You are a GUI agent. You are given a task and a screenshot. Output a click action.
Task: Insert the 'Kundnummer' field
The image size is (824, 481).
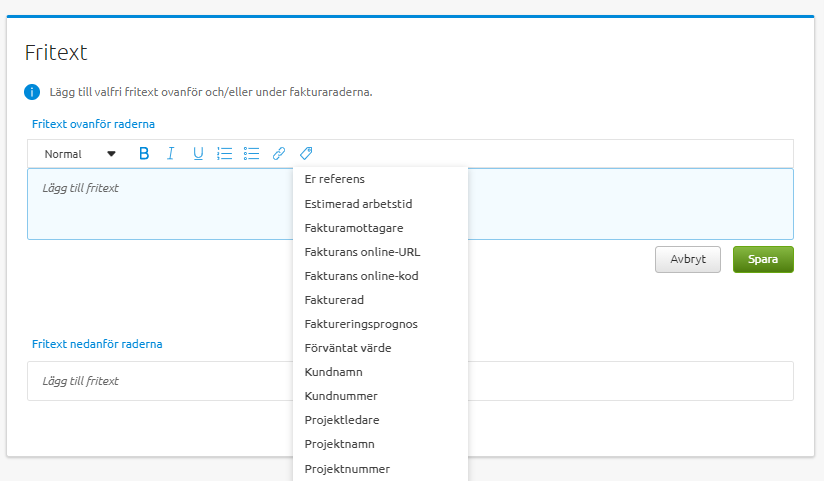tap(341, 396)
